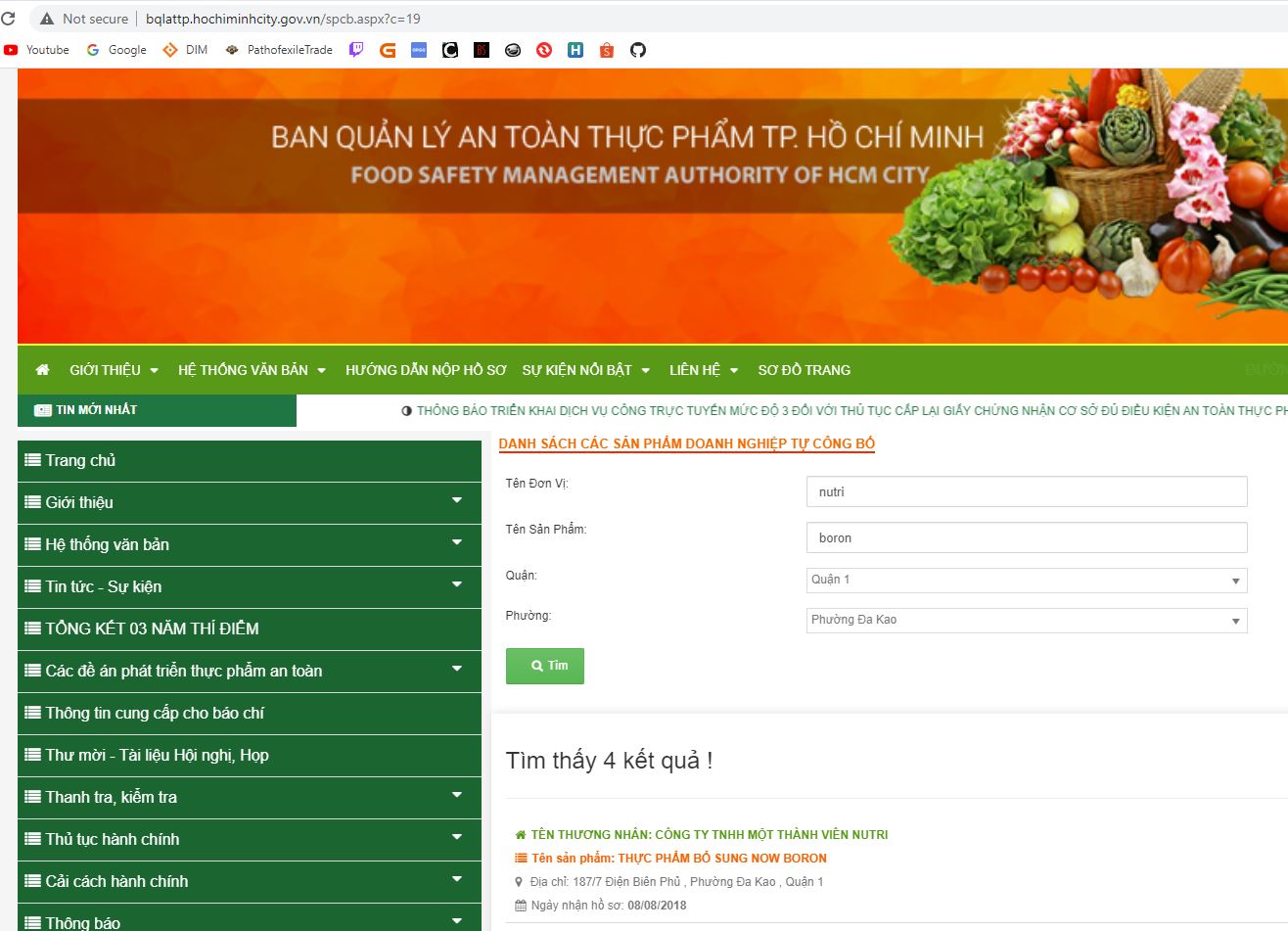Open the Shopee bag bookmark icon

tap(607, 50)
